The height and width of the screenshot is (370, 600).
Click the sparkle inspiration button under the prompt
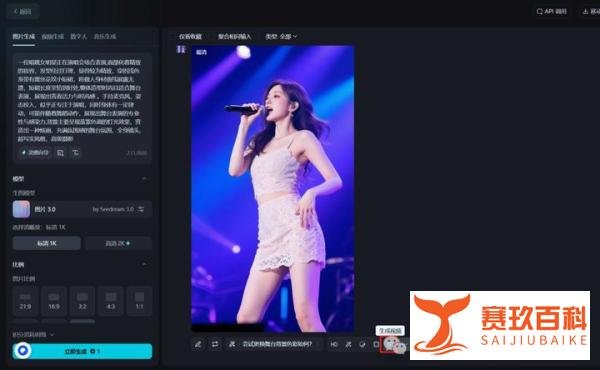point(35,153)
